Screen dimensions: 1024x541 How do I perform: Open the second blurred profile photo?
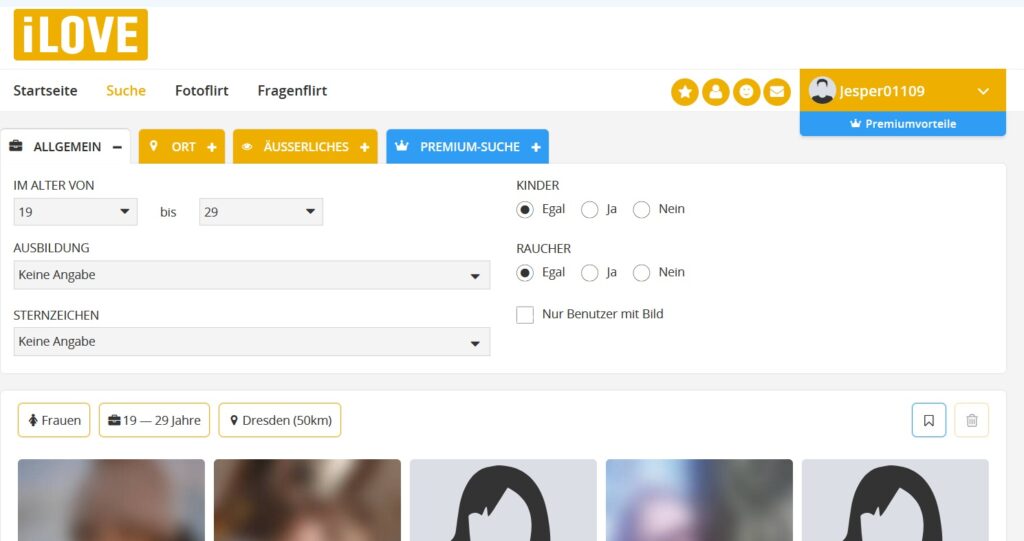point(307,500)
